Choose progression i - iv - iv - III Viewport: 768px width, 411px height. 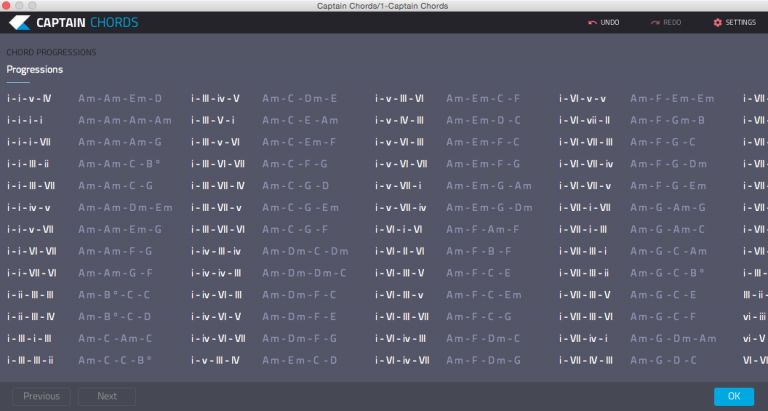(x=216, y=273)
